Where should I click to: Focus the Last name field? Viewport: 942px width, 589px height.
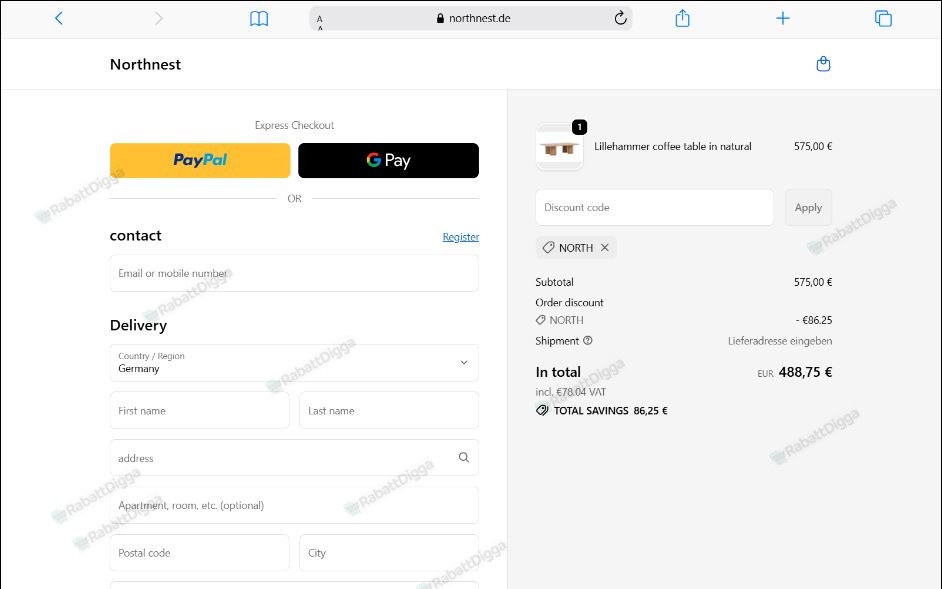[x=389, y=410]
